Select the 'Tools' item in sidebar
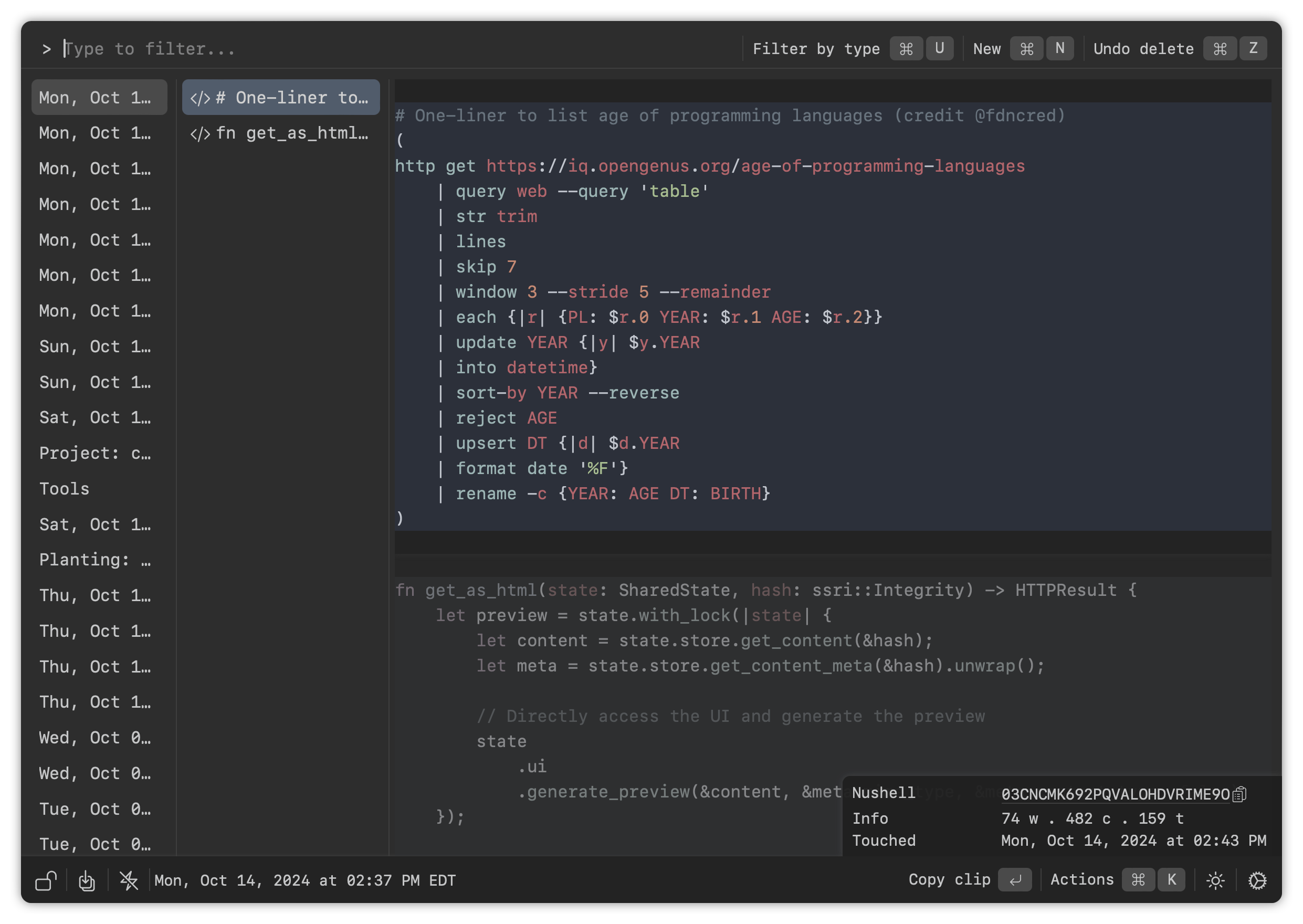This screenshot has width=1303, height=924. click(x=64, y=488)
